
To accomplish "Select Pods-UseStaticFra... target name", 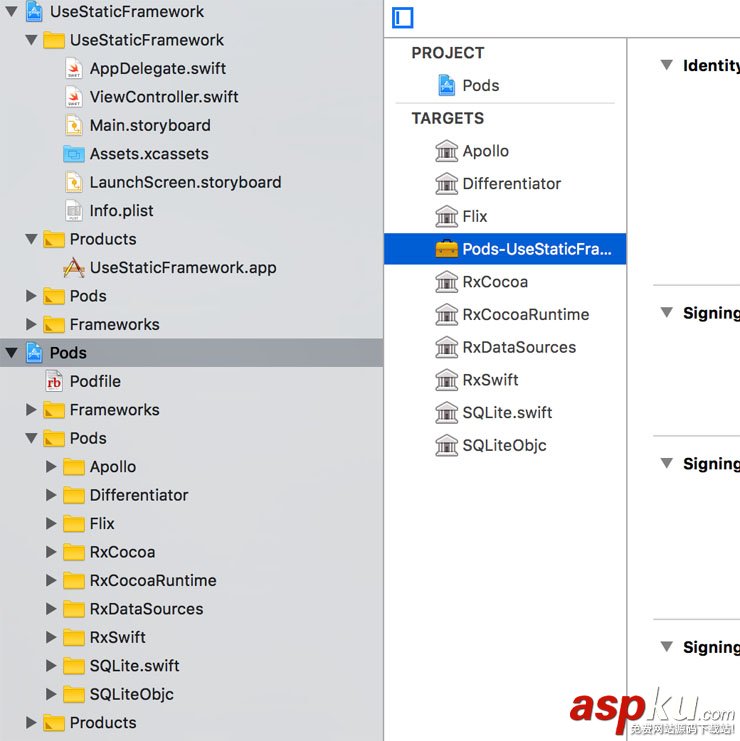I will pyautogui.click(x=537, y=249).
